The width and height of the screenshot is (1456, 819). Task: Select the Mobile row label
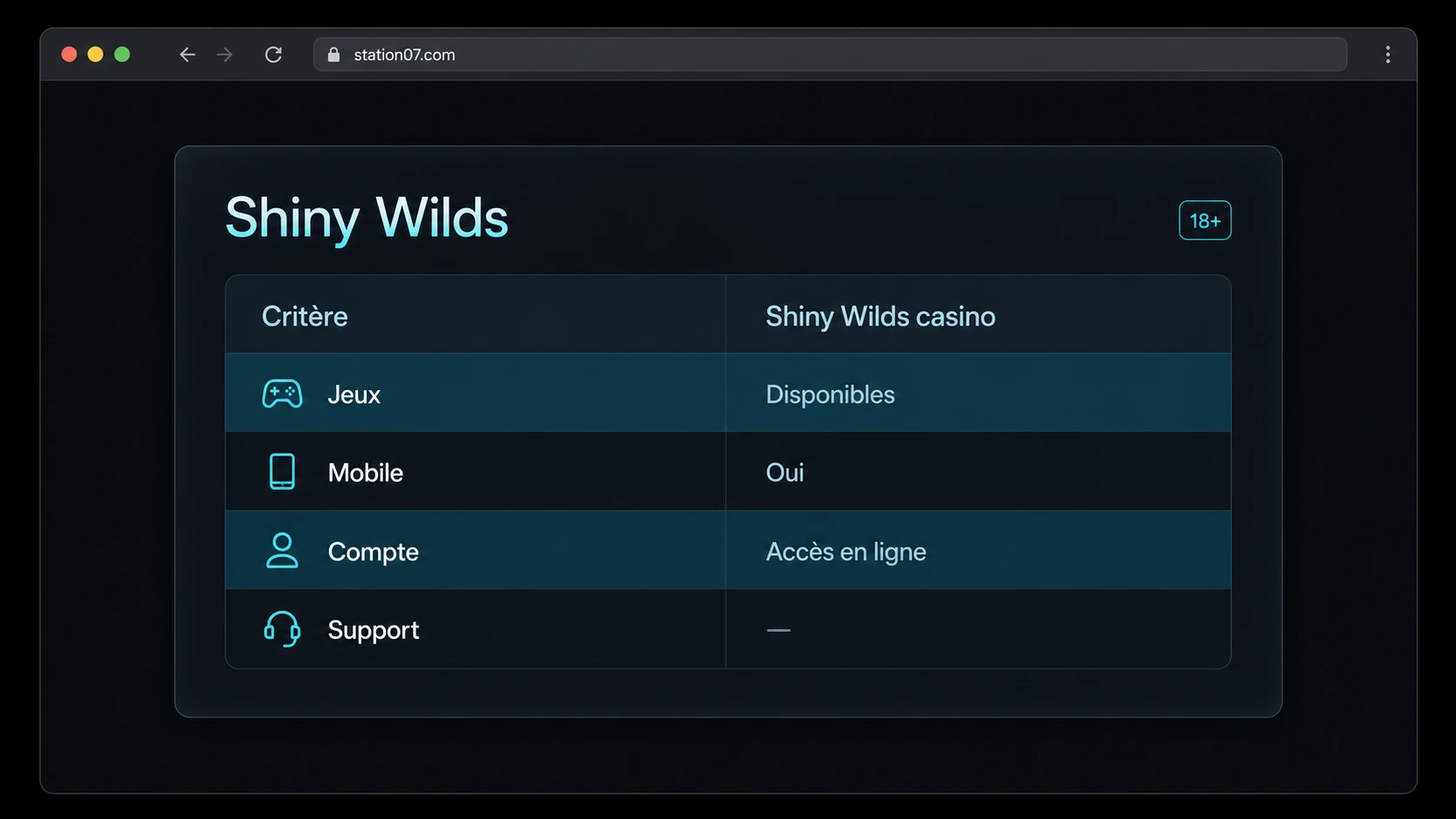pyautogui.click(x=366, y=473)
